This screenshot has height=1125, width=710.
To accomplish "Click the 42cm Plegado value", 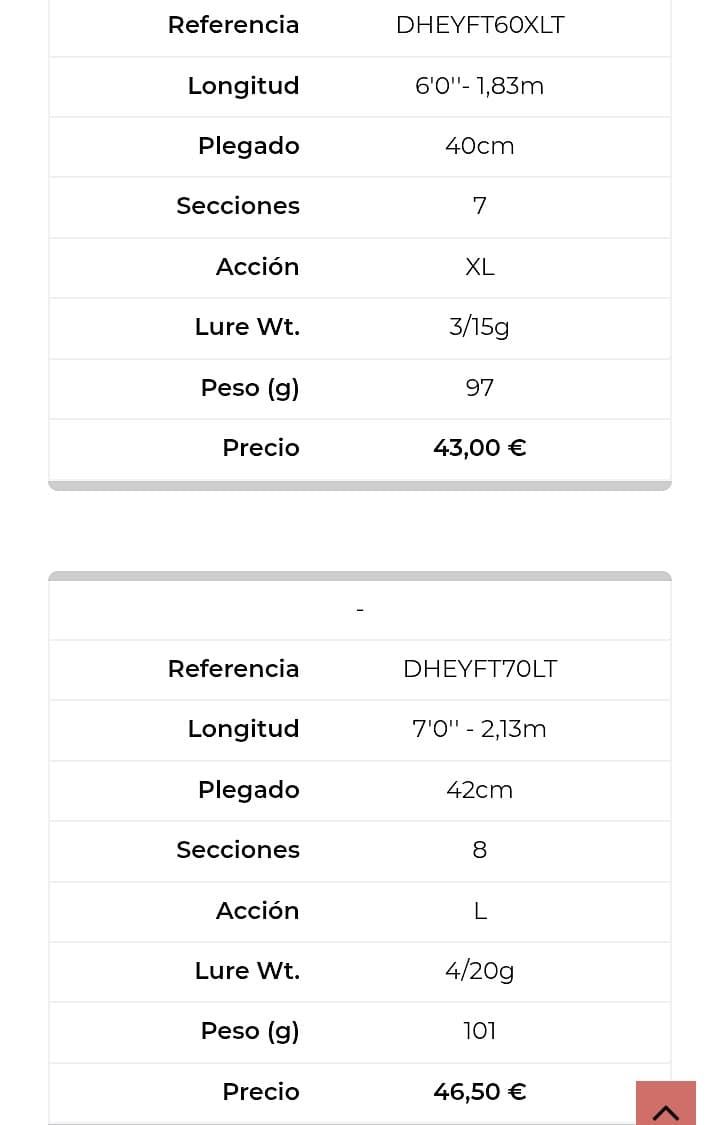I will point(480,790).
